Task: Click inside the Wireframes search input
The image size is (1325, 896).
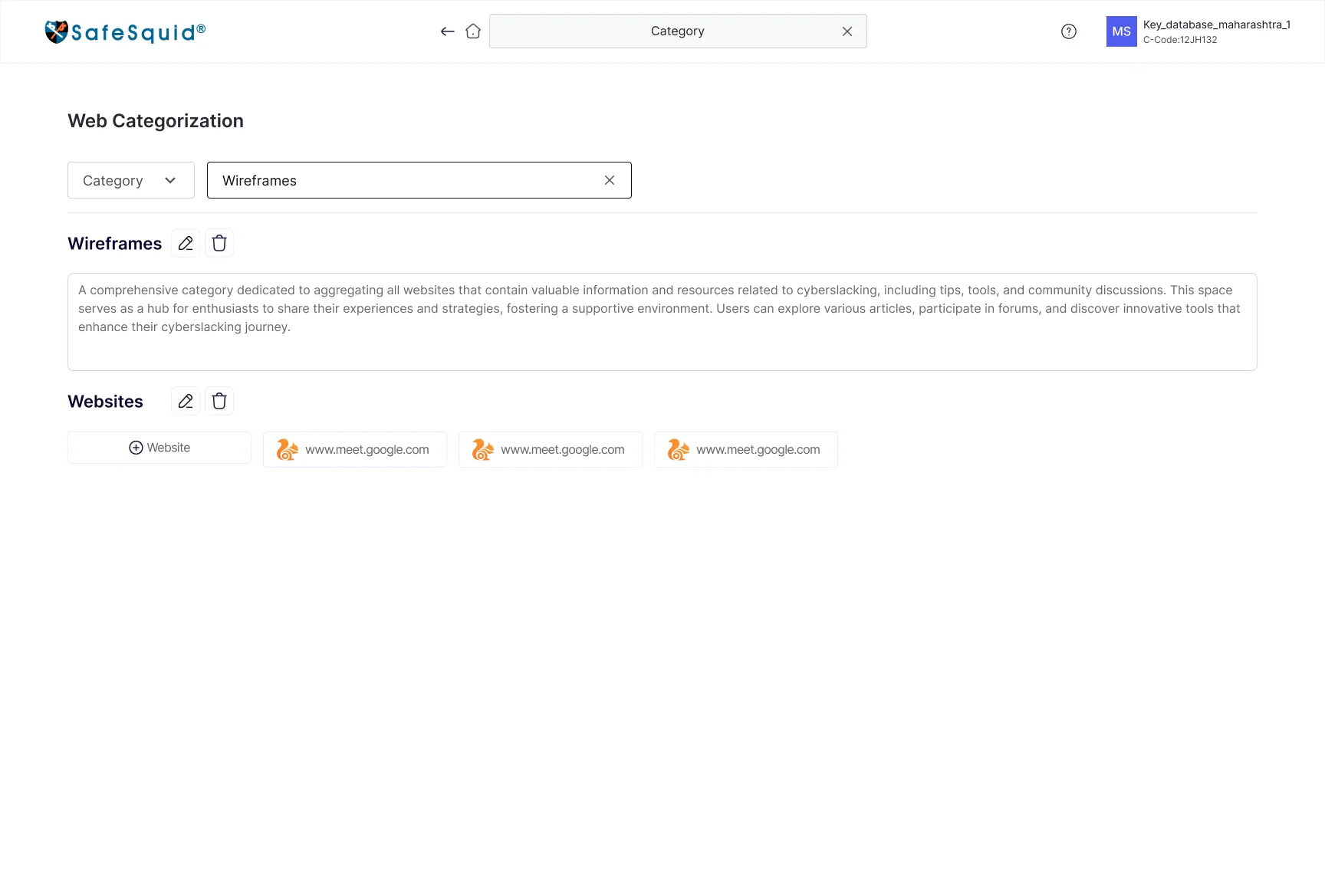Action: click(x=419, y=180)
